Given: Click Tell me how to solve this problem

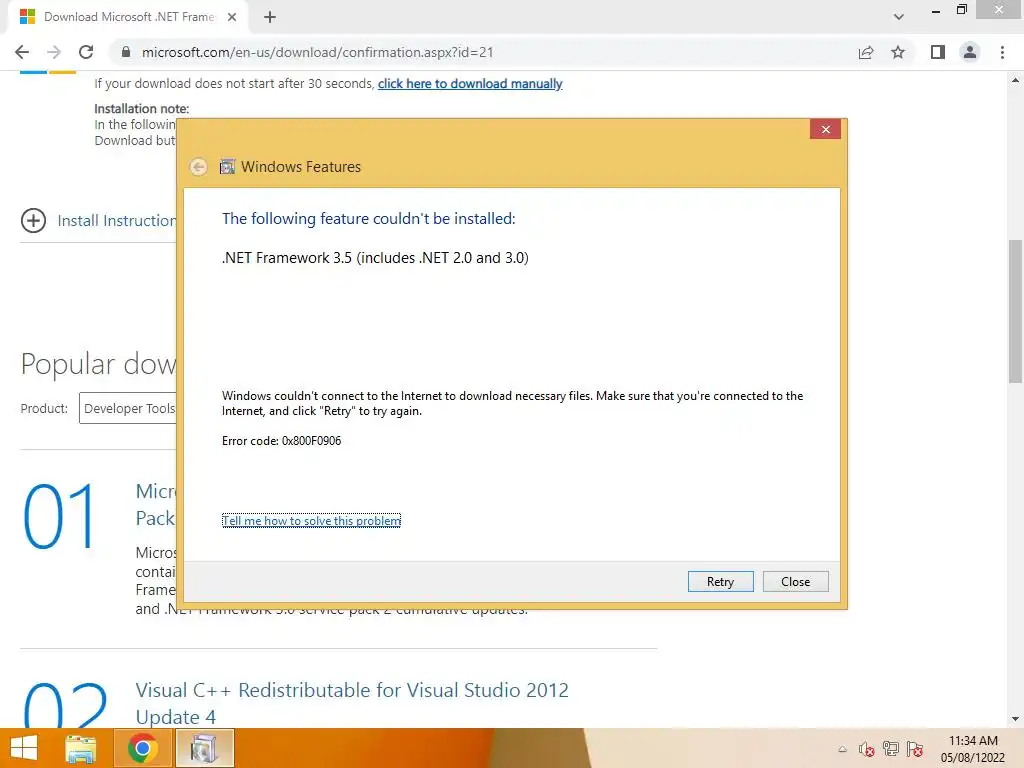Looking at the screenshot, I should tap(312, 520).
